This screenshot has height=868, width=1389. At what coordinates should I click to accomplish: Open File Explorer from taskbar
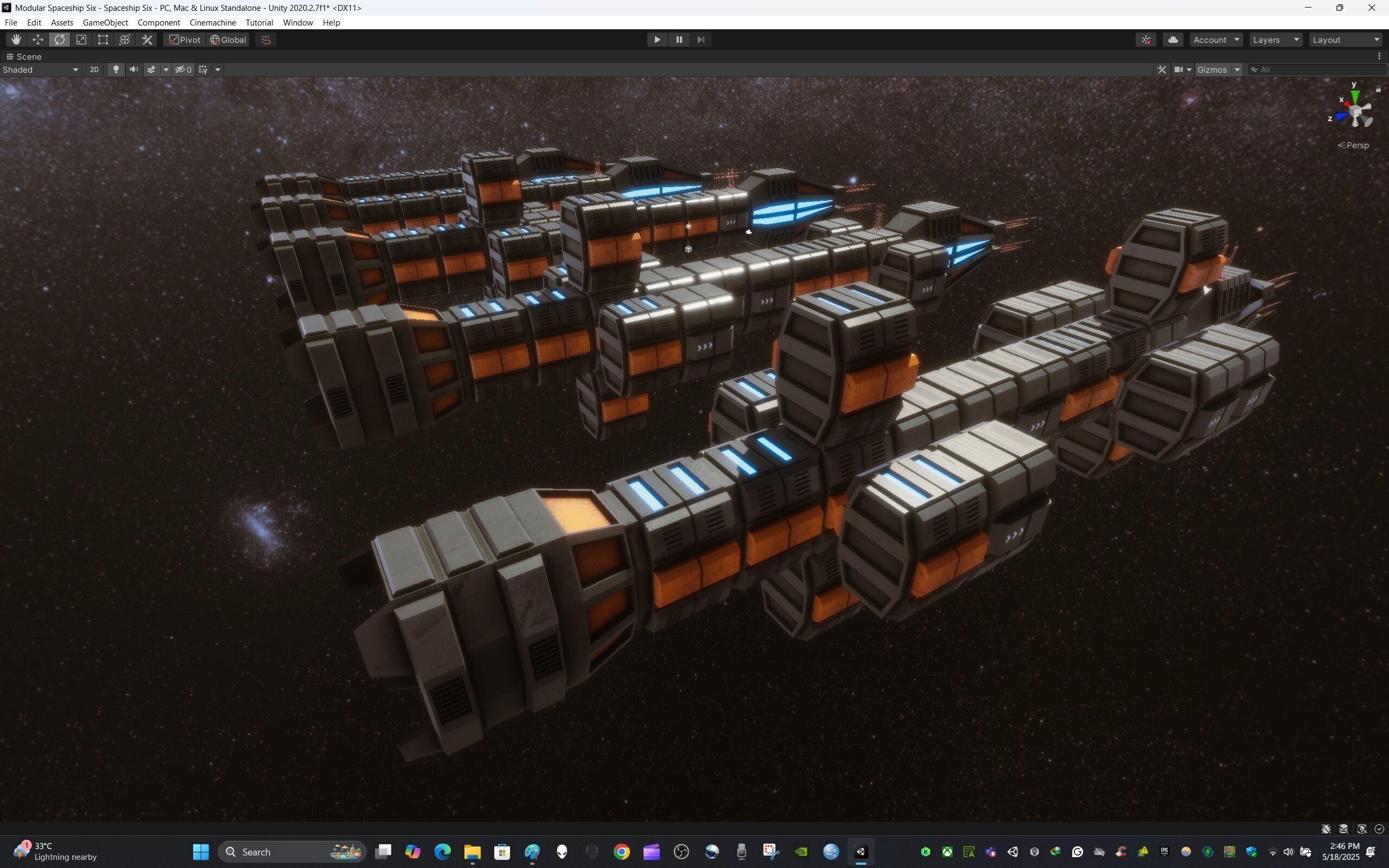click(x=473, y=852)
